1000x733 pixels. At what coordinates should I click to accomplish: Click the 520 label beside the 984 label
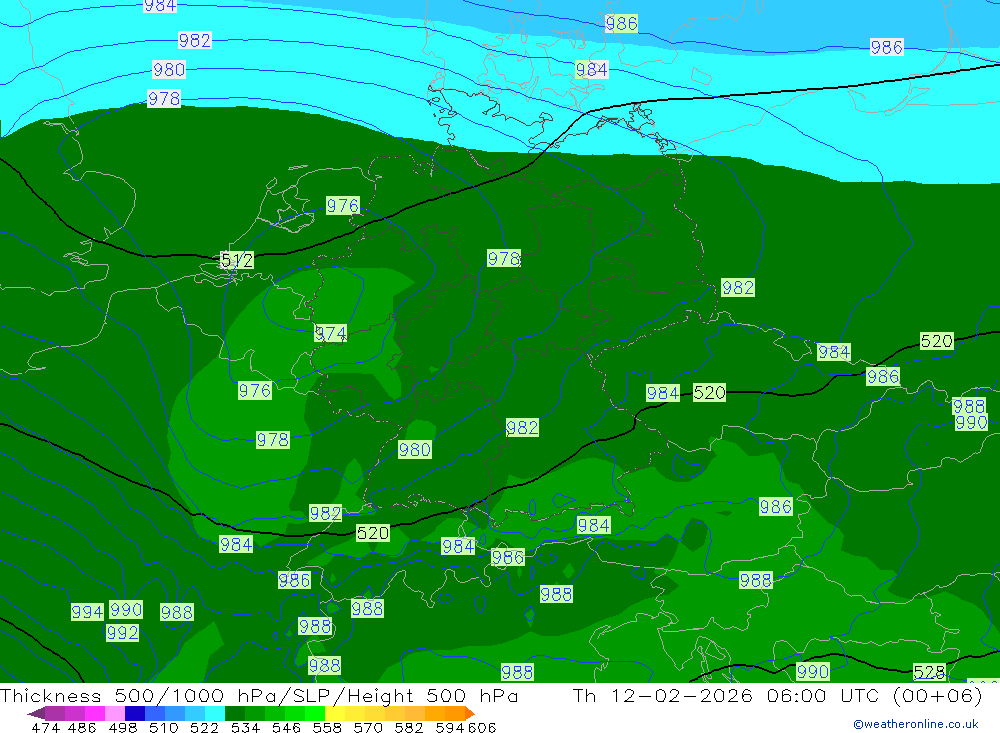(x=709, y=392)
